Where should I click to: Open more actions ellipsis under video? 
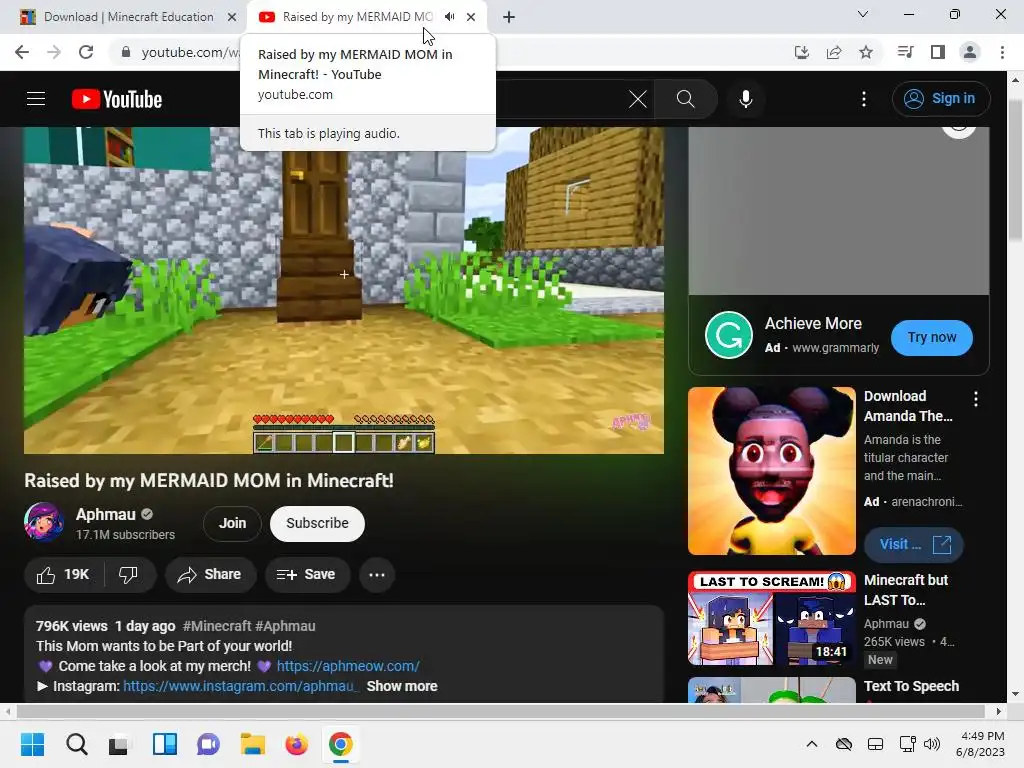(377, 575)
